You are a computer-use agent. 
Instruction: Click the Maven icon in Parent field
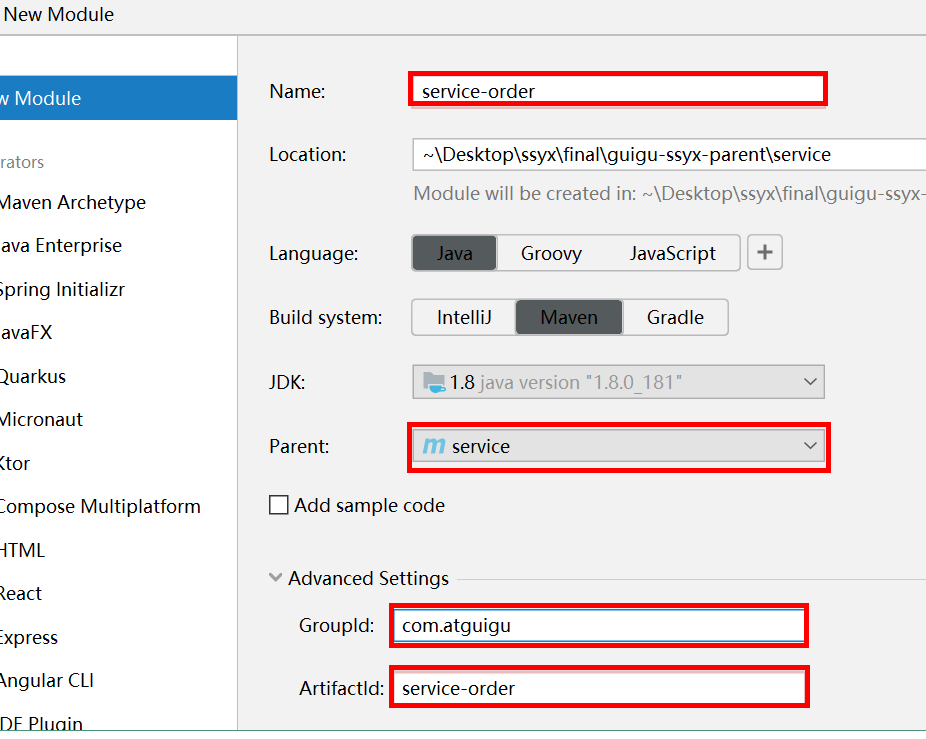[433, 447]
